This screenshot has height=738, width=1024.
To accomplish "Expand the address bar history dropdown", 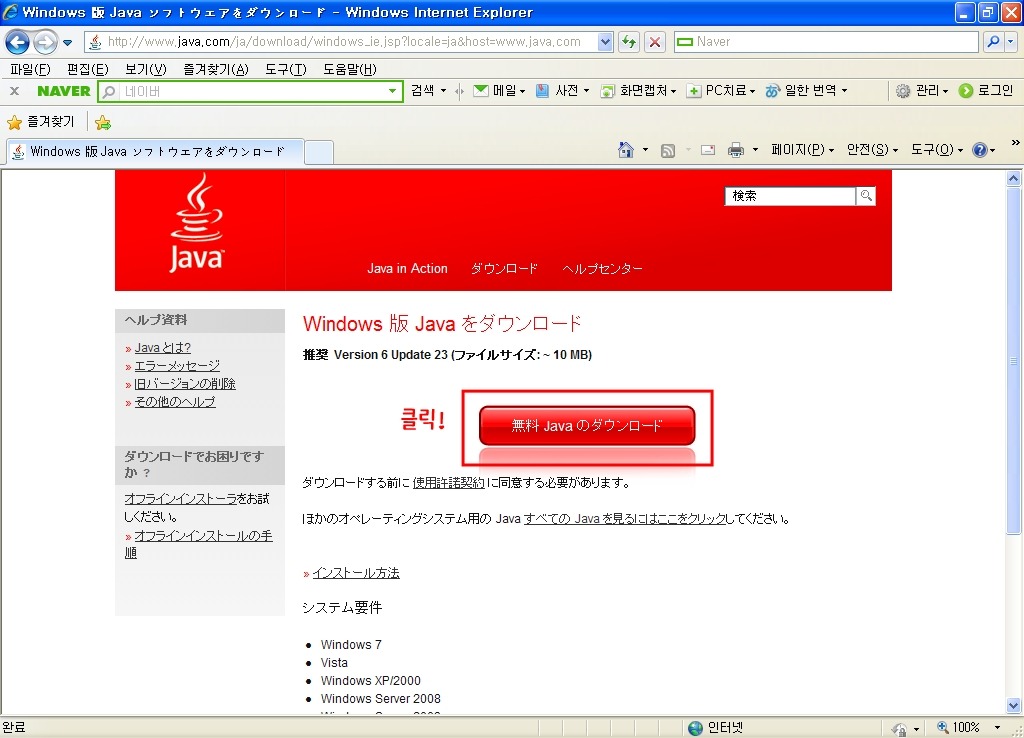I will tap(605, 42).
